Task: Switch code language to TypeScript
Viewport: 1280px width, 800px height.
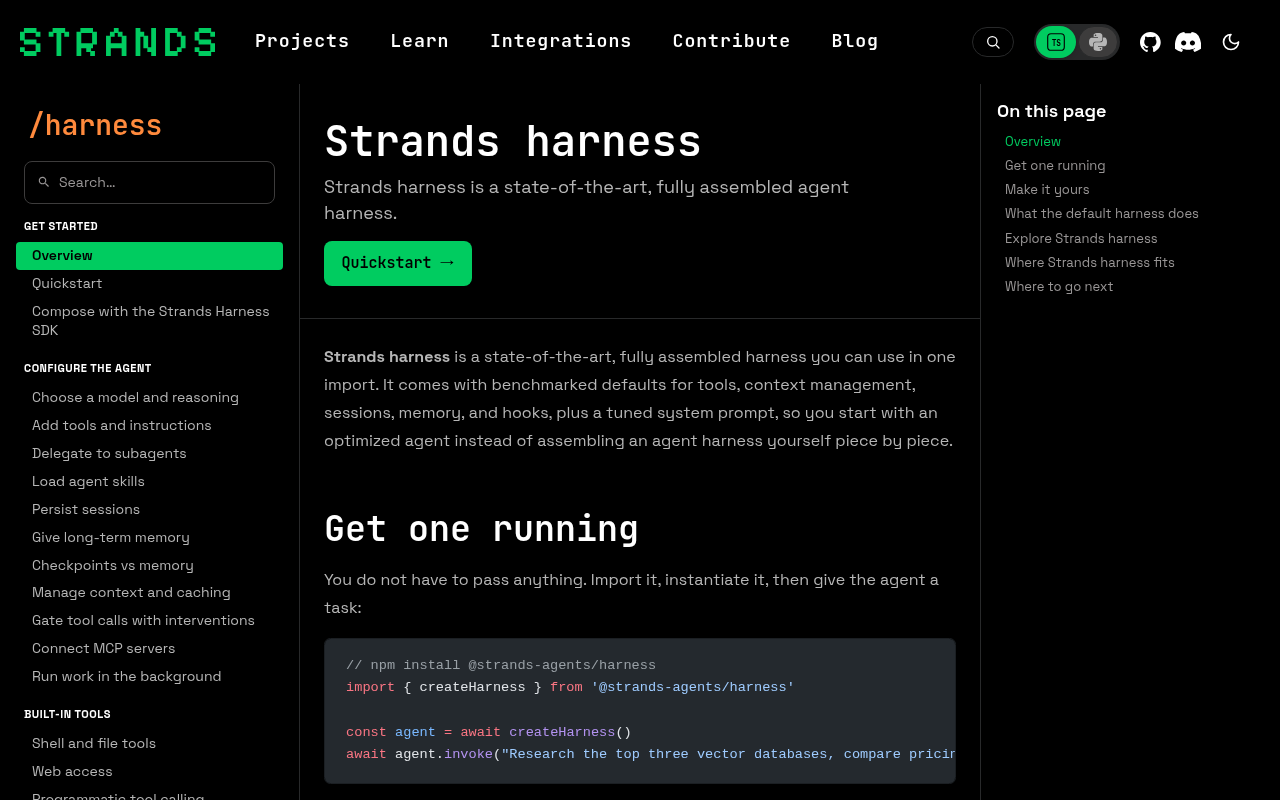Action: 1056,42
